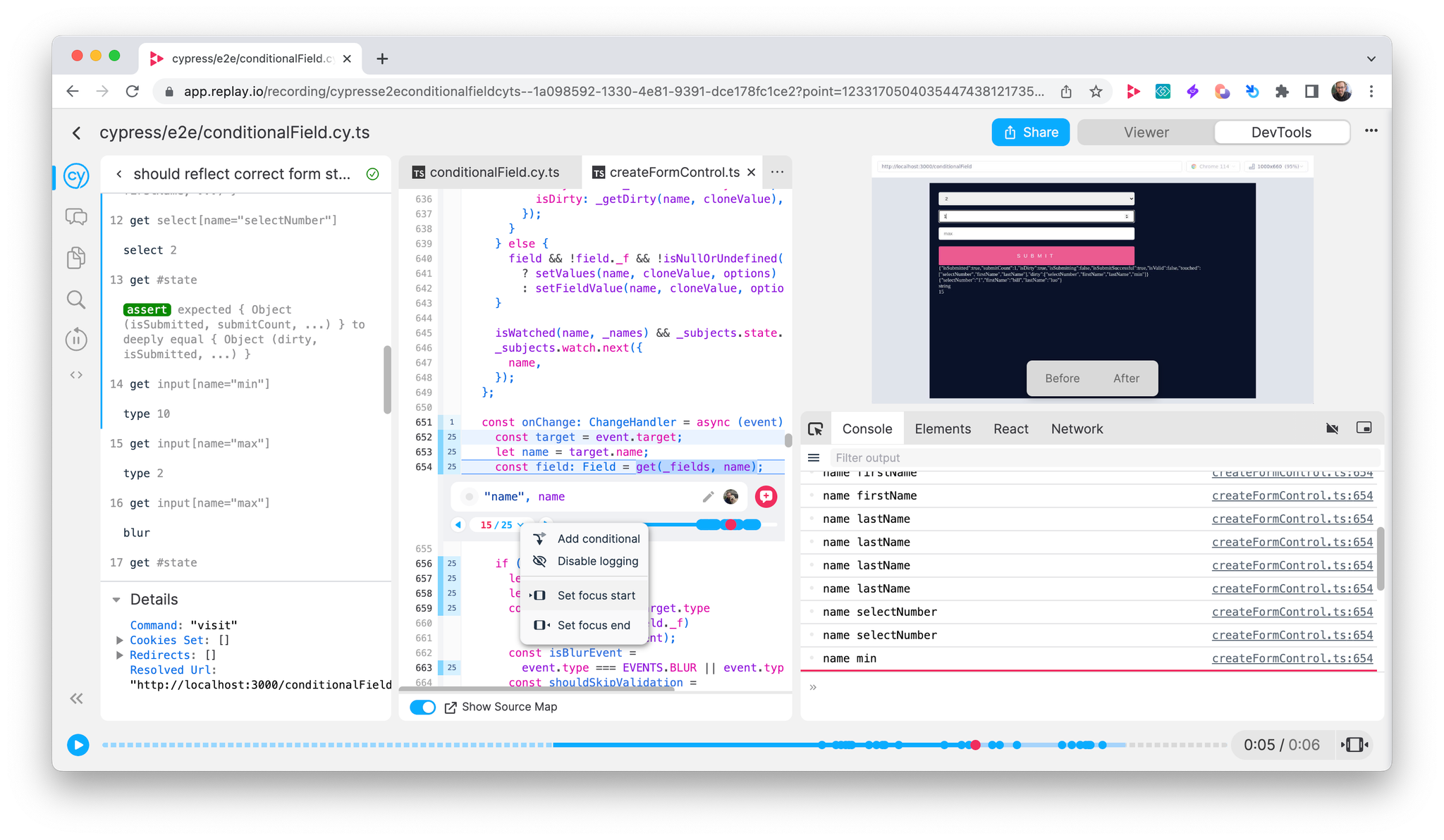Jump to previous hit arrow
The width and height of the screenshot is (1444, 840).
point(458,524)
